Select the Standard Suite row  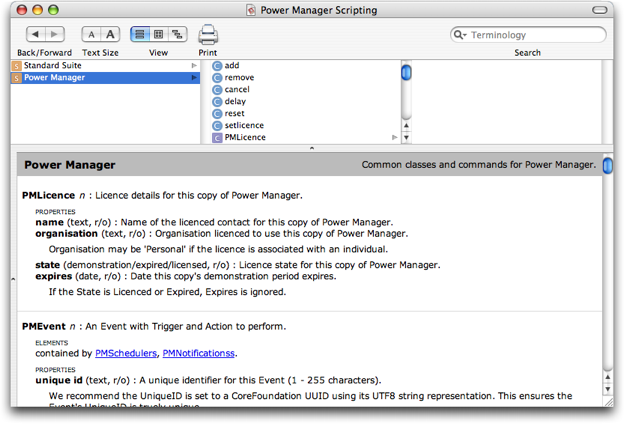pyautogui.click(x=105, y=65)
